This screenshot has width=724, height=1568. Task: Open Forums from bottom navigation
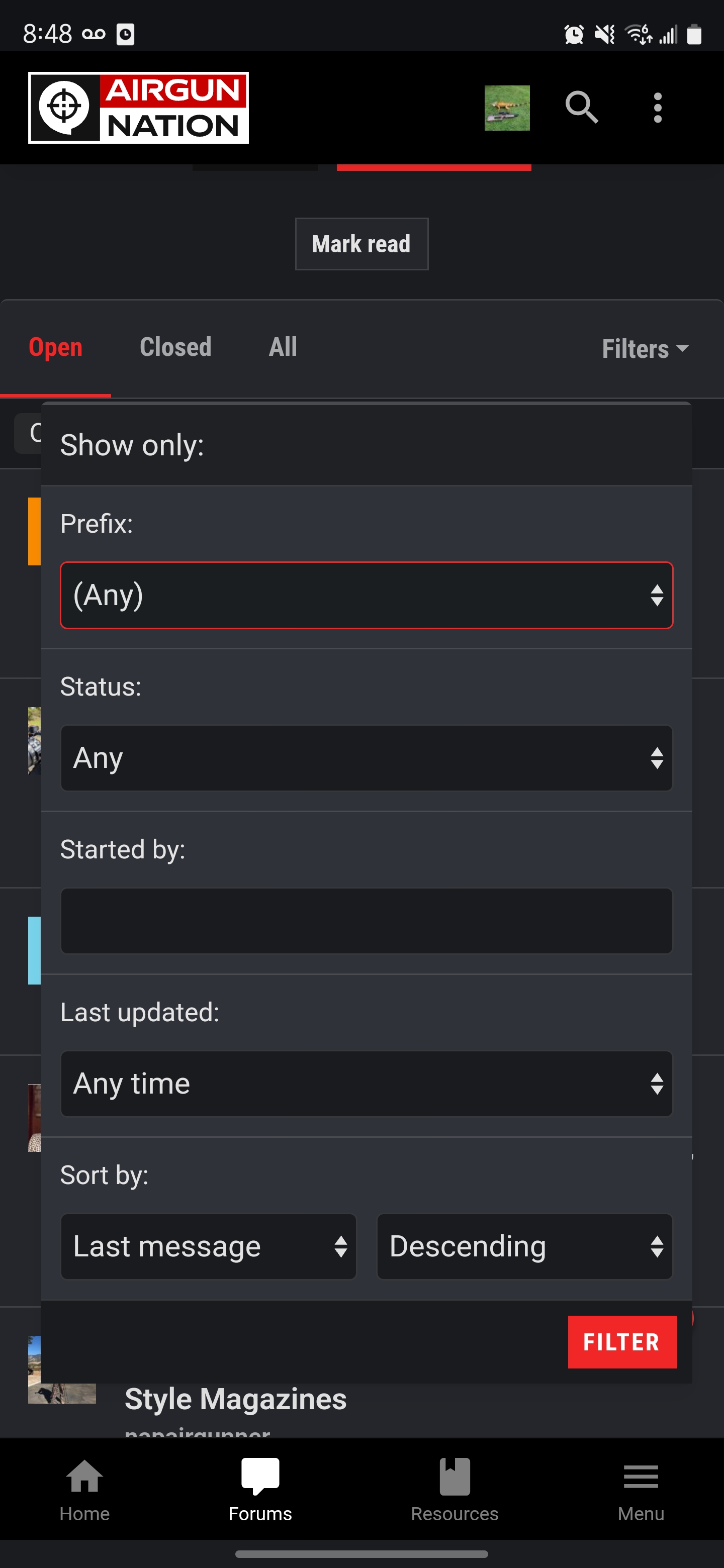260,1490
